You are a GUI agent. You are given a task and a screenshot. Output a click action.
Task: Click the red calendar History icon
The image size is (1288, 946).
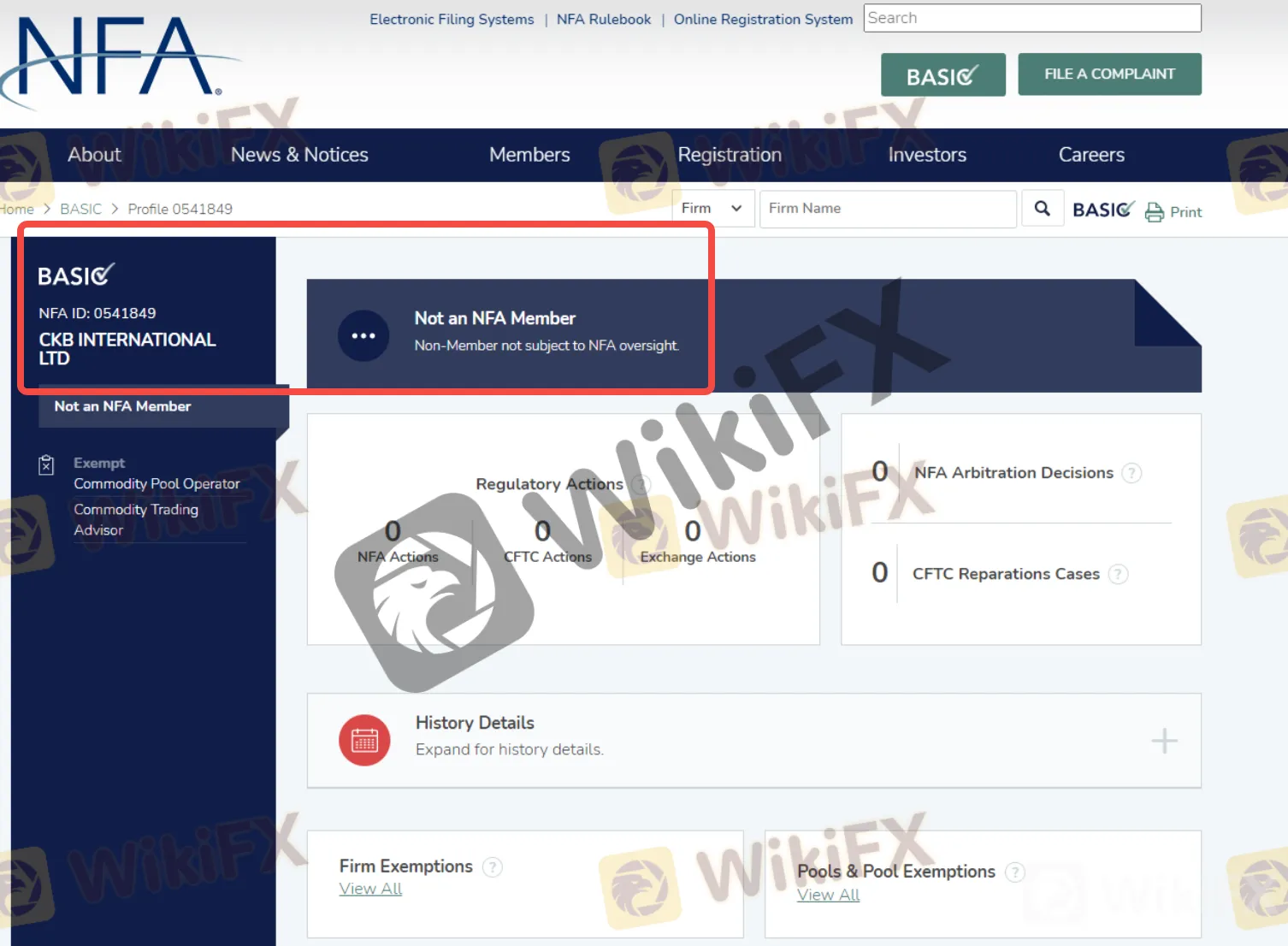coord(364,740)
